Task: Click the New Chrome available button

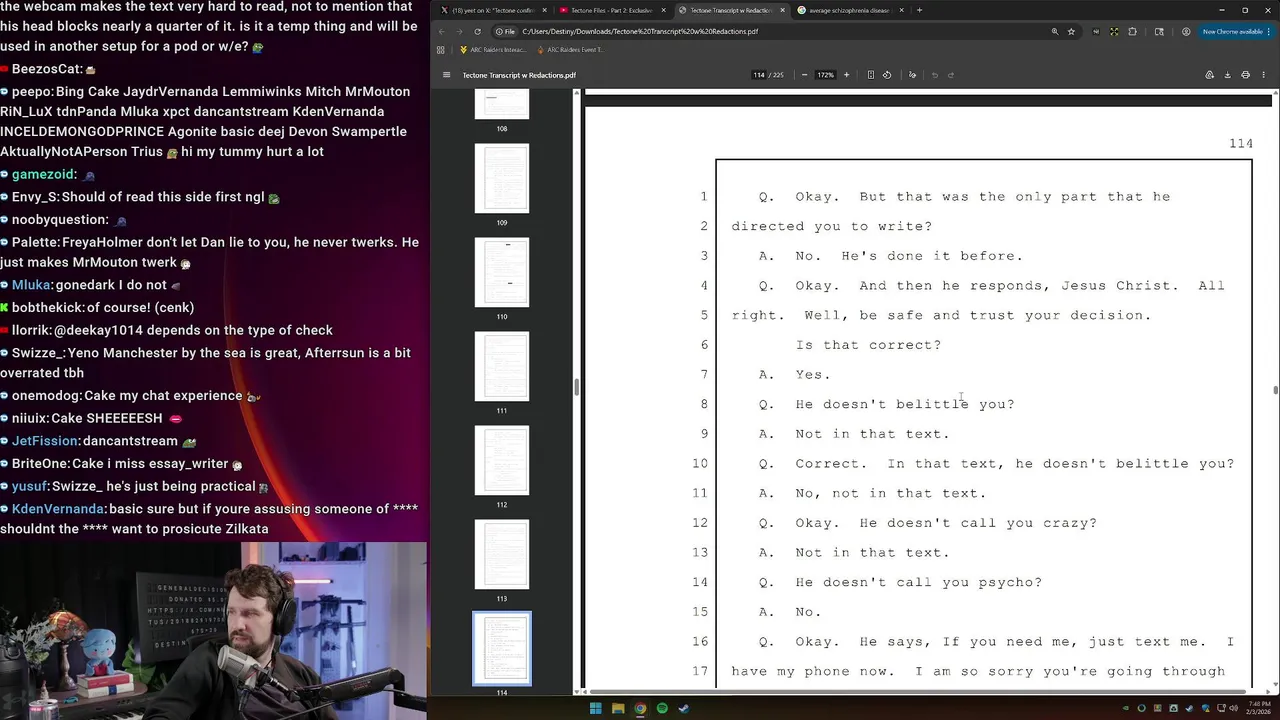Action: pos(1234,31)
